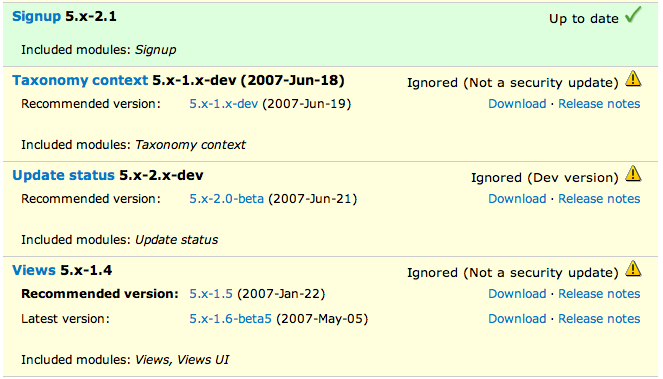Download Views latest version 5.x-1.6-beta5

[x=518, y=319]
